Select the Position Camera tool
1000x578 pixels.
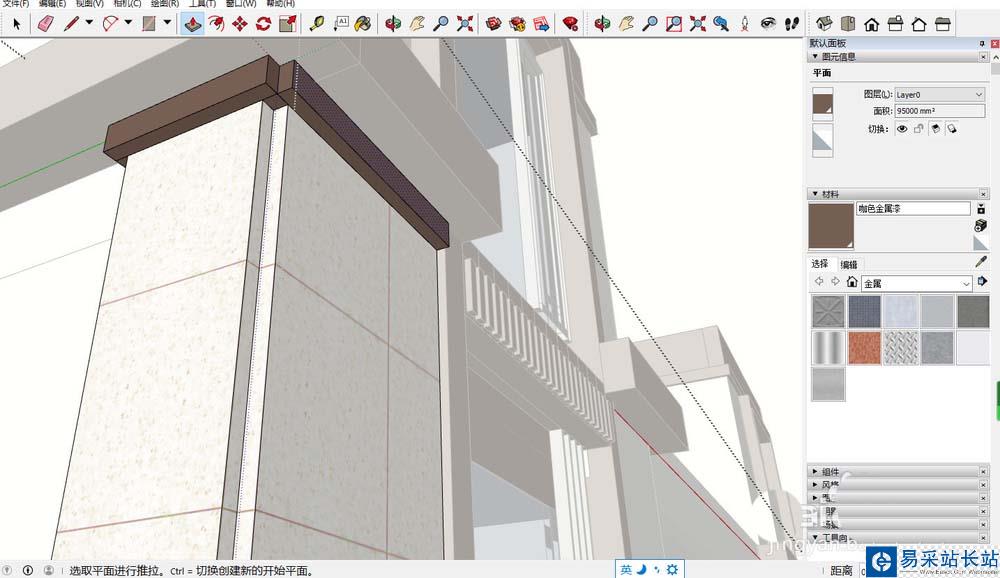point(745,24)
